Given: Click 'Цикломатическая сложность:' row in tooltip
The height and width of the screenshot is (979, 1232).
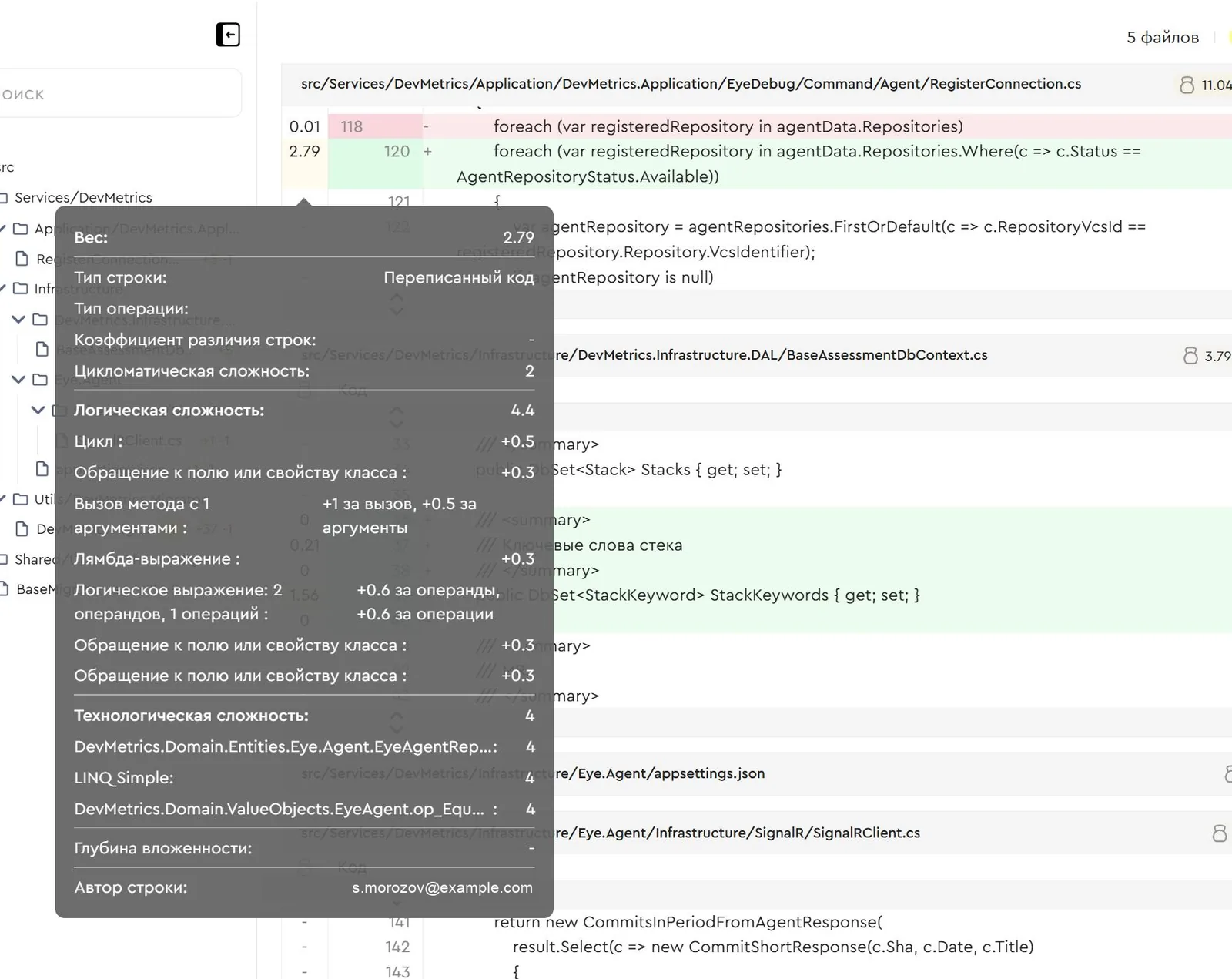Looking at the screenshot, I should click(304, 371).
